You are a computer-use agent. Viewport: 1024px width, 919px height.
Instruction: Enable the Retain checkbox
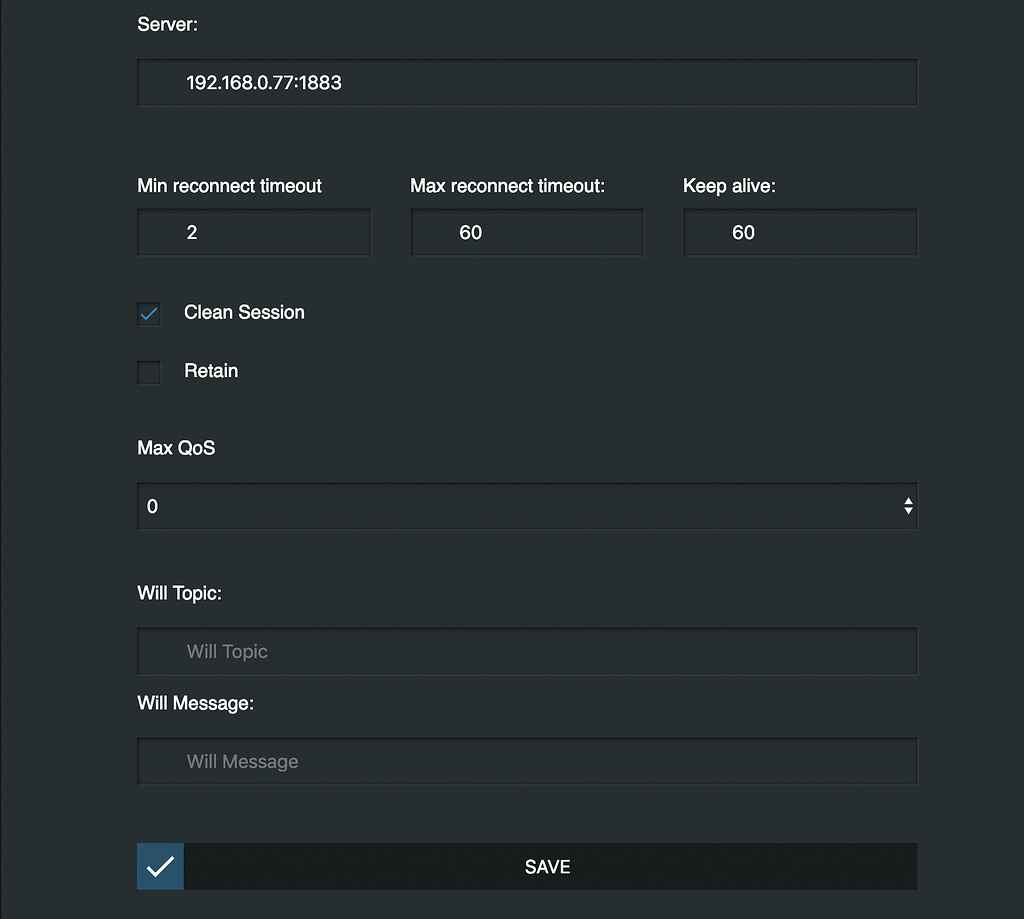coord(148,372)
